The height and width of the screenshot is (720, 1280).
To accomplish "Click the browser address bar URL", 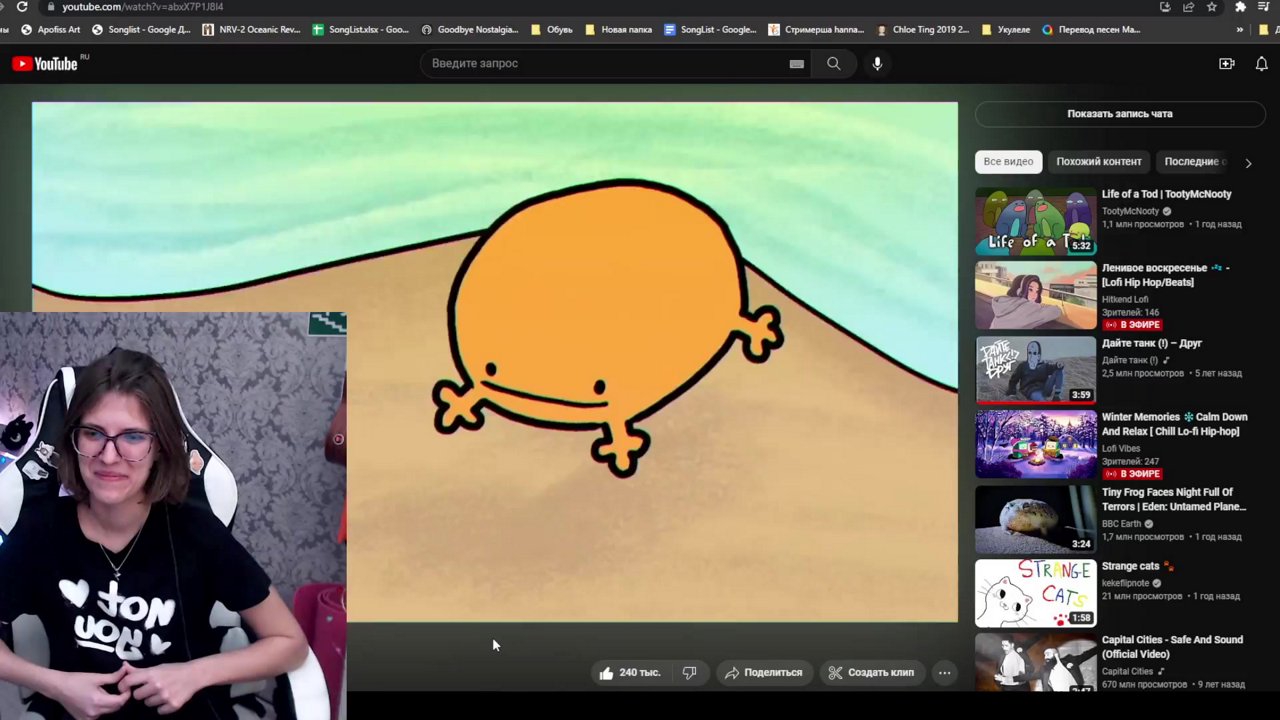I will tap(143, 6).
